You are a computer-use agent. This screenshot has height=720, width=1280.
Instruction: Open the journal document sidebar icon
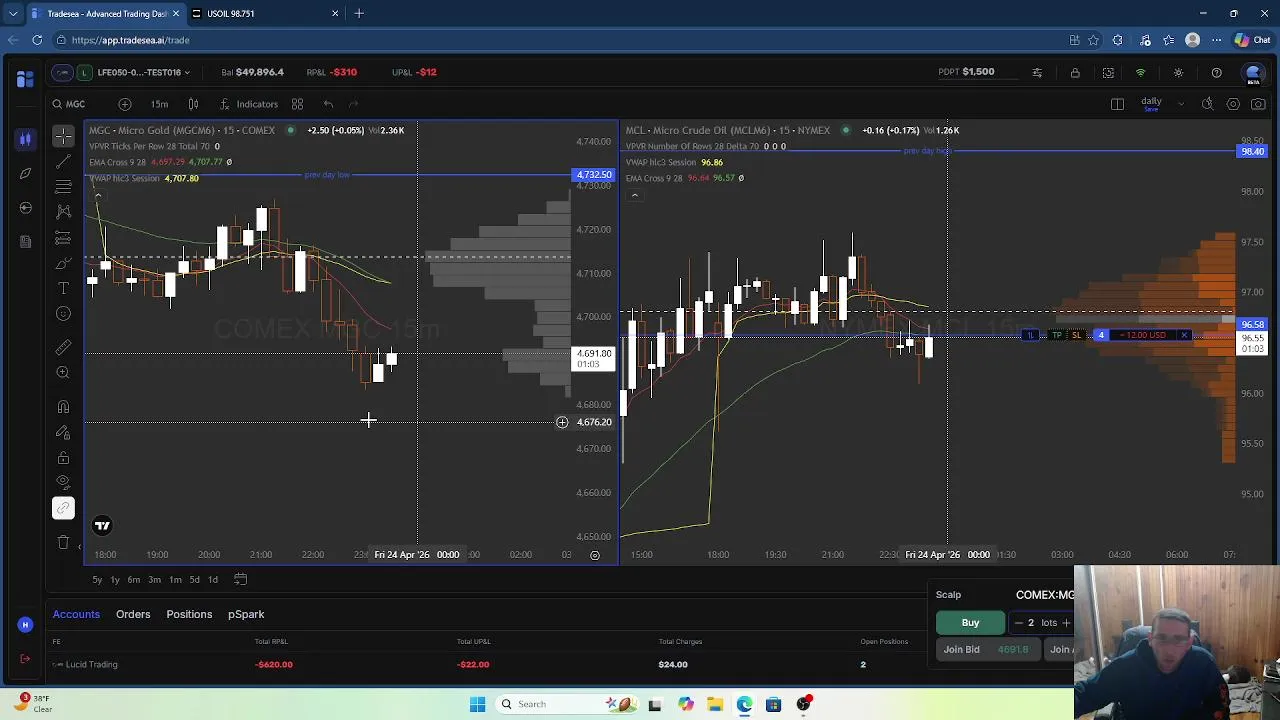(x=25, y=241)
